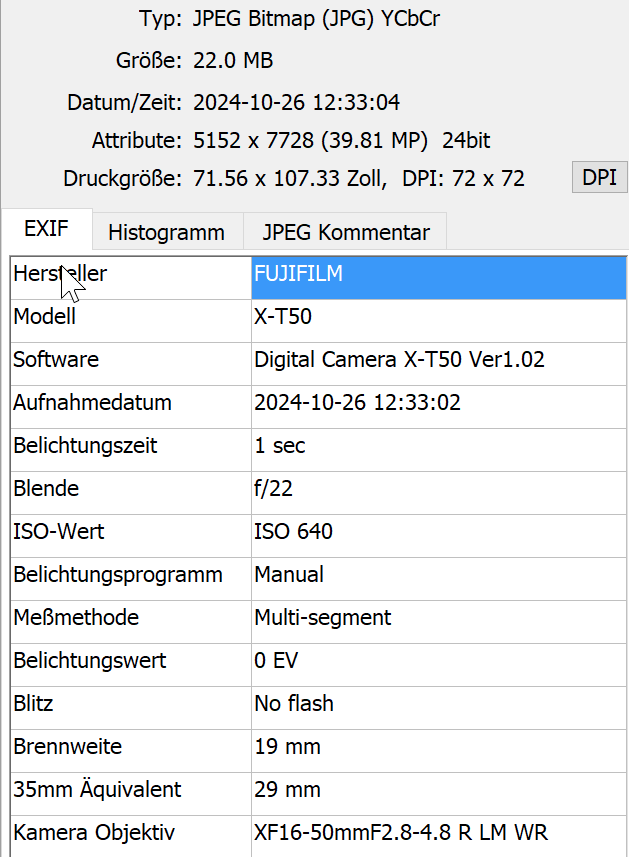Select the Brennweite value 19 mm
Viewport: 629px width, 857px height.
[438, 747]
